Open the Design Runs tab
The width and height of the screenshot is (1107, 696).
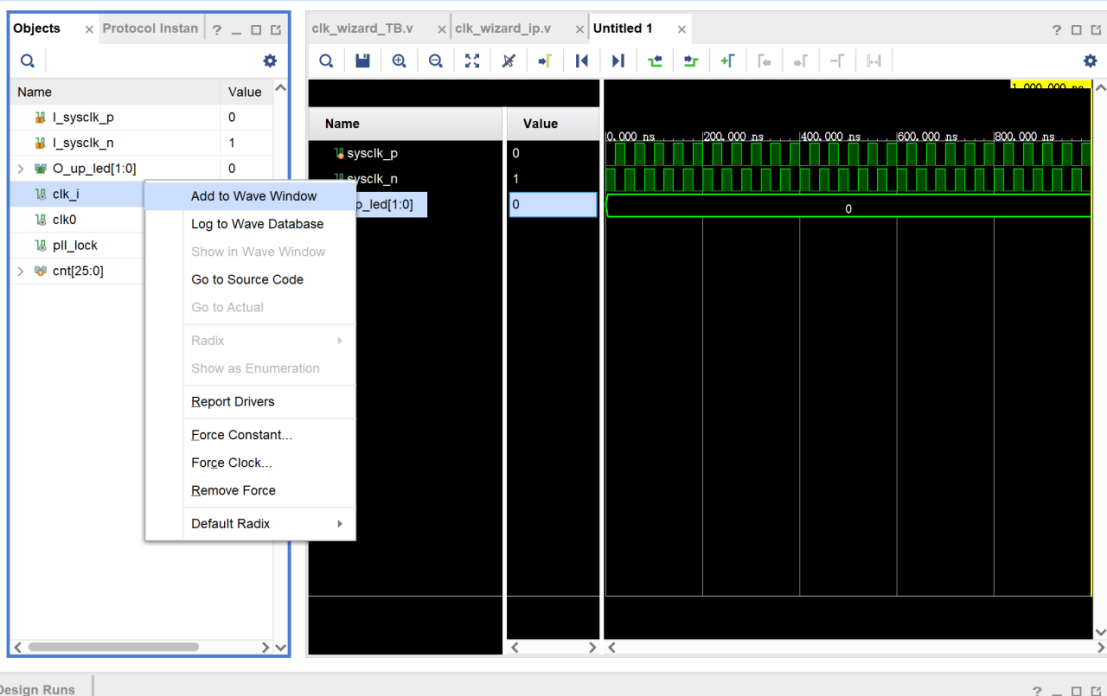[39, 689]
